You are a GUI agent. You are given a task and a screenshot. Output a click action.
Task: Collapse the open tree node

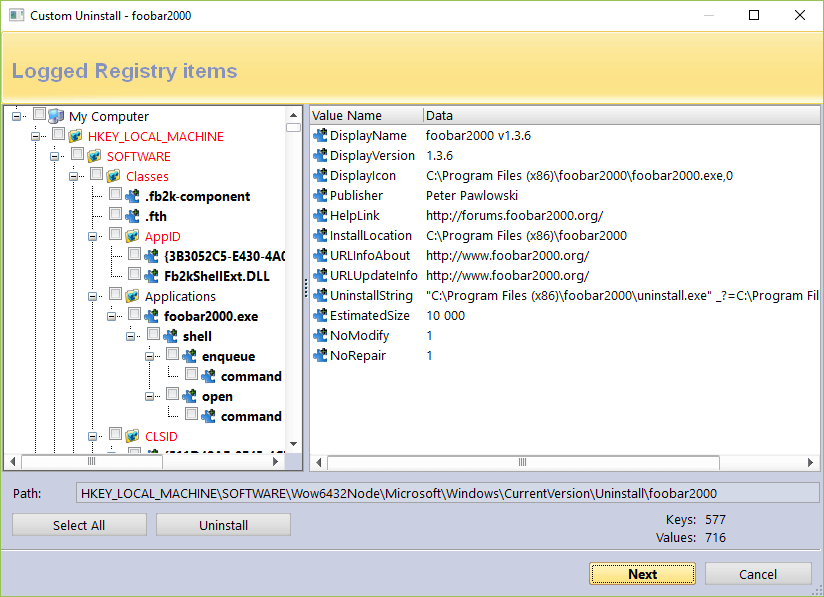tap(149, 396)
